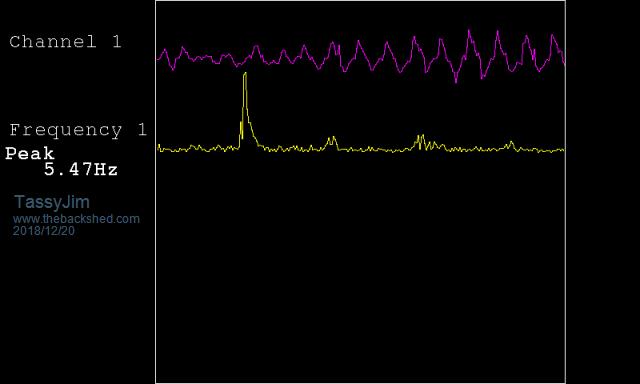
Task: Click the TassyJim watermark name
Action: click(52, 202)
